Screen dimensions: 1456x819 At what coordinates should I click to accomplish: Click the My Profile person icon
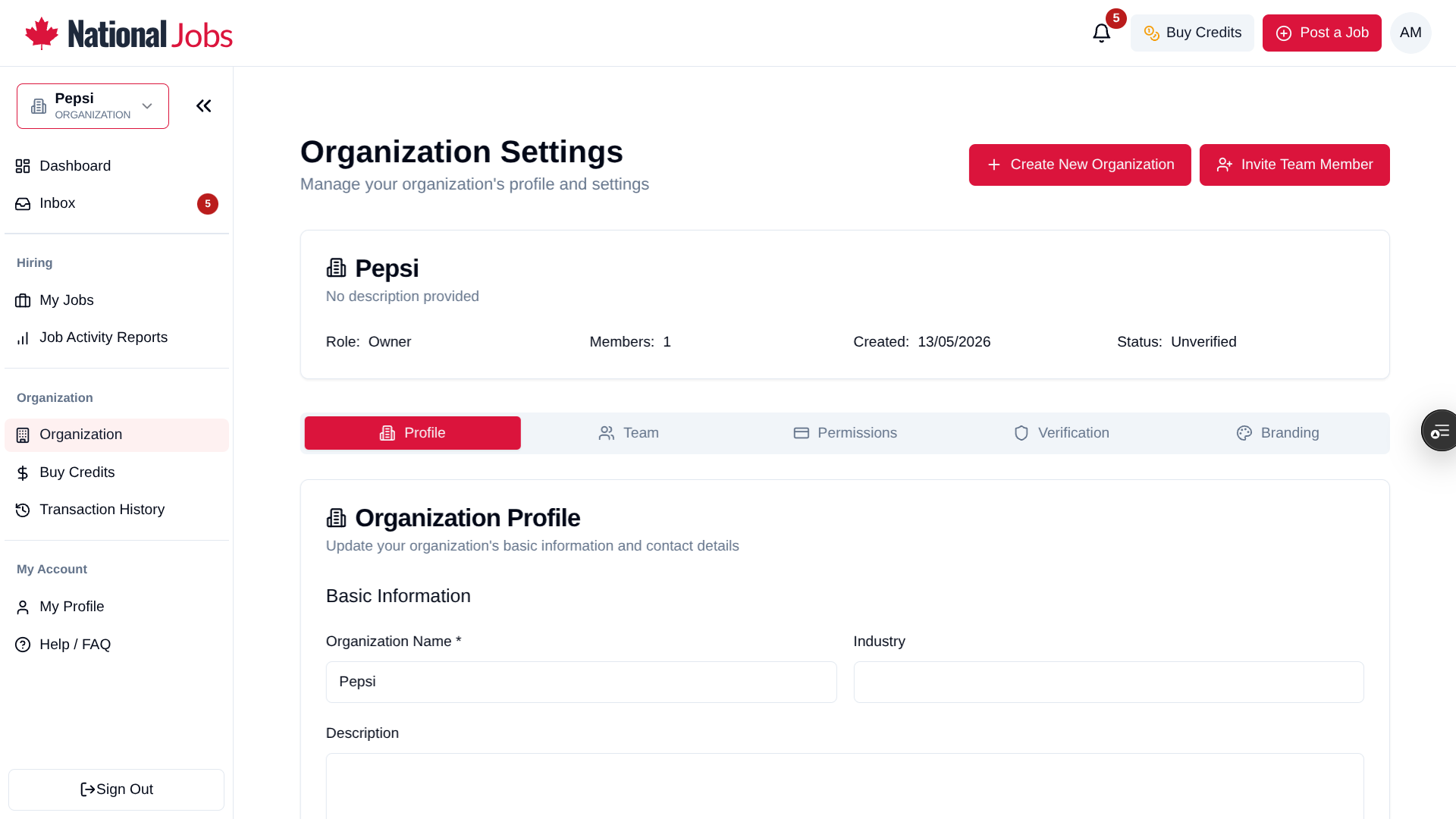[x=23, y=607]
